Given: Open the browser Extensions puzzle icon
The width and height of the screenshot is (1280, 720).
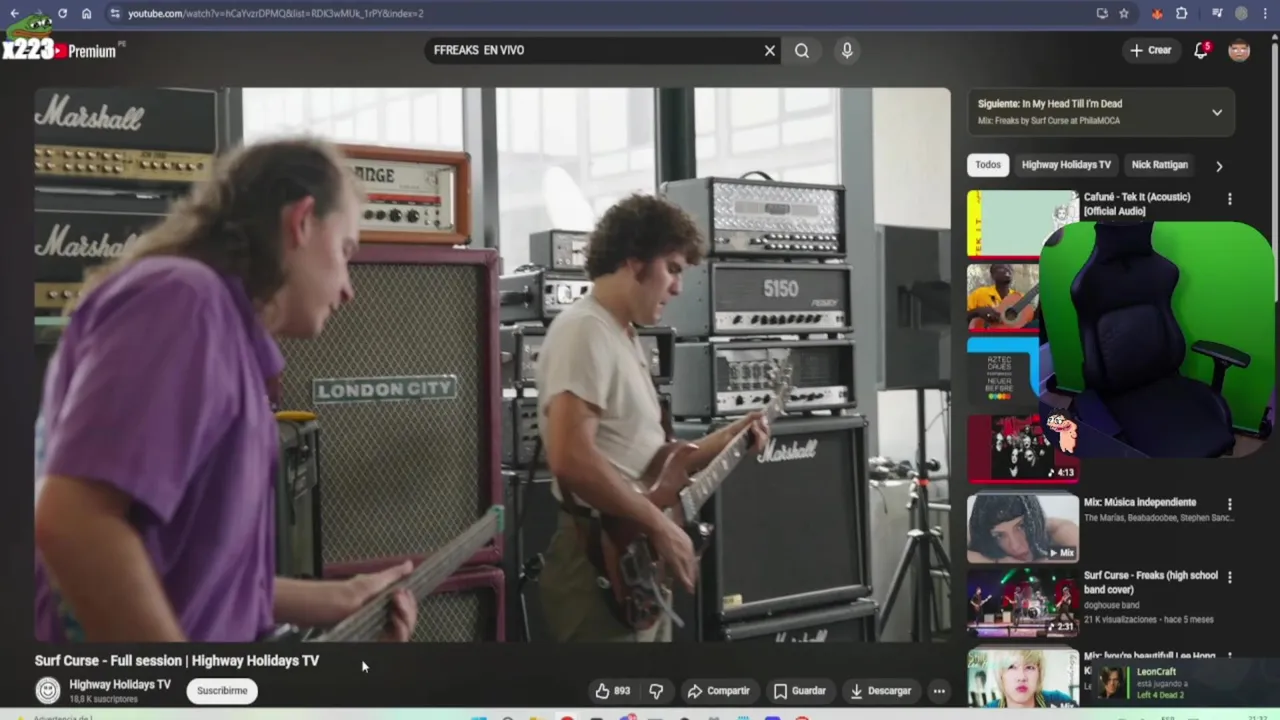Looking at the screenshot, I should [x=1181, y=13].
